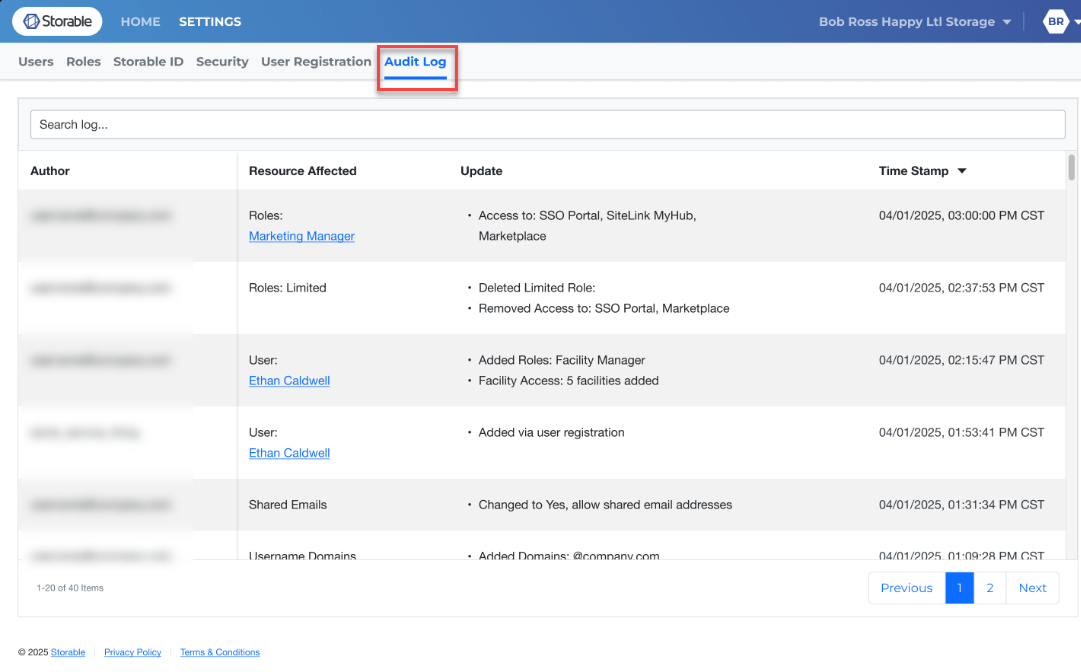Select the Audit Log tab

point(415,61)
